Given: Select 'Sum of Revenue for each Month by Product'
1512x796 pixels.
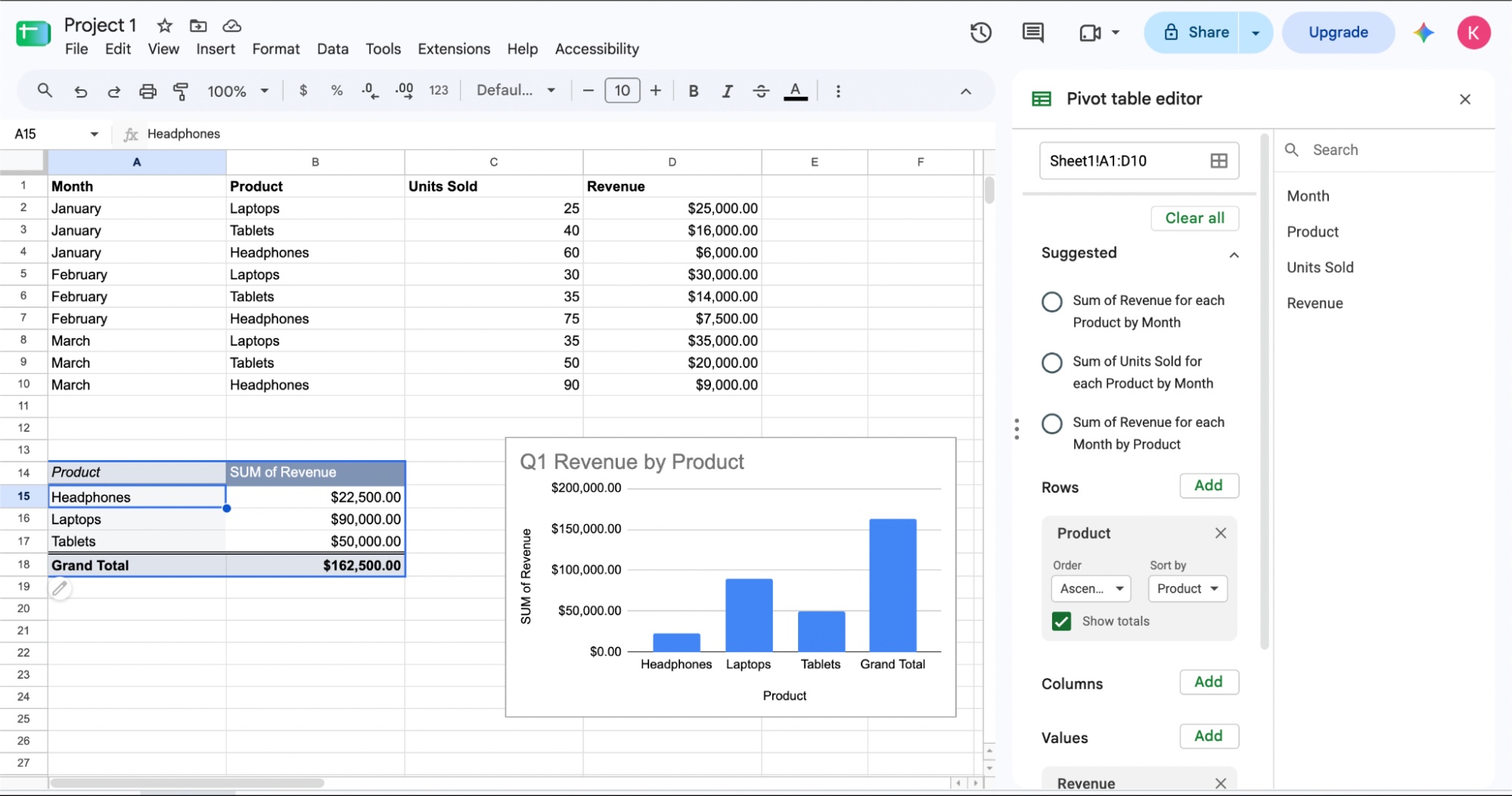Looking at the screenshot, I should click(x=1051, y=424).
